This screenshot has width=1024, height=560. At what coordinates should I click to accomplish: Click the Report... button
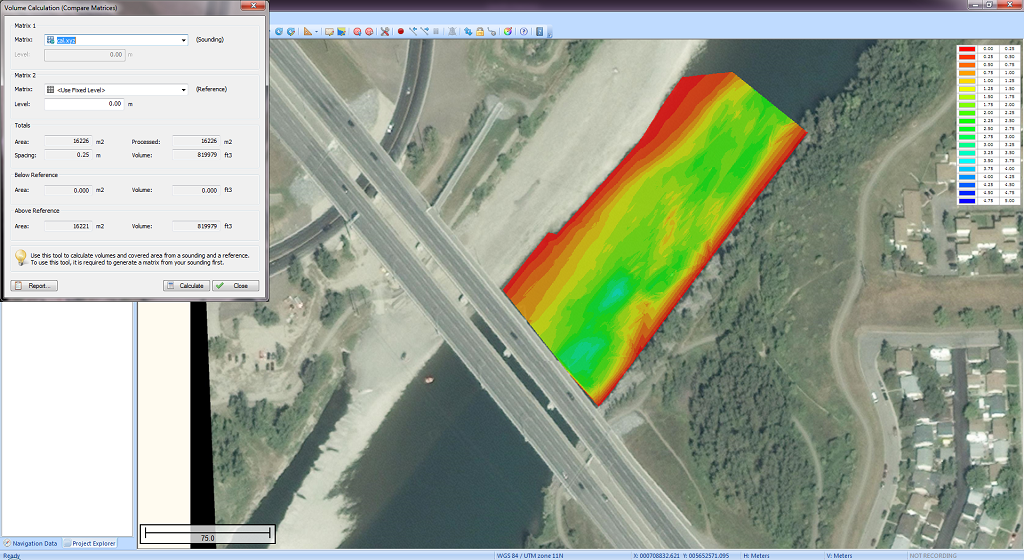(34, 285)
